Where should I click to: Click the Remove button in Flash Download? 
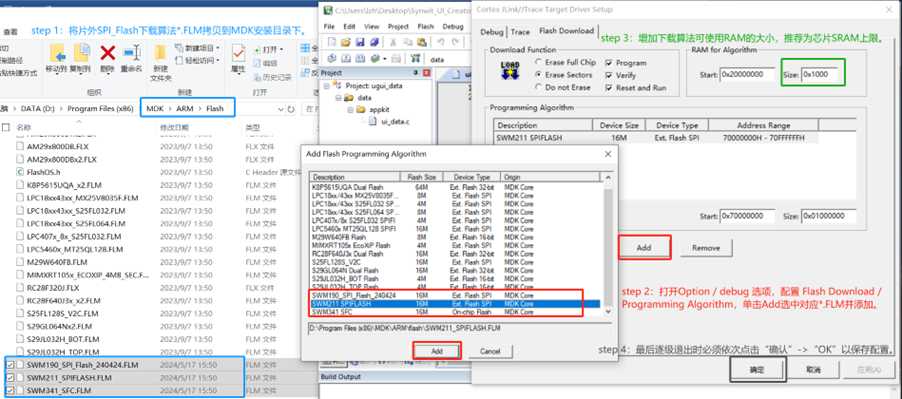pos(706,248)
